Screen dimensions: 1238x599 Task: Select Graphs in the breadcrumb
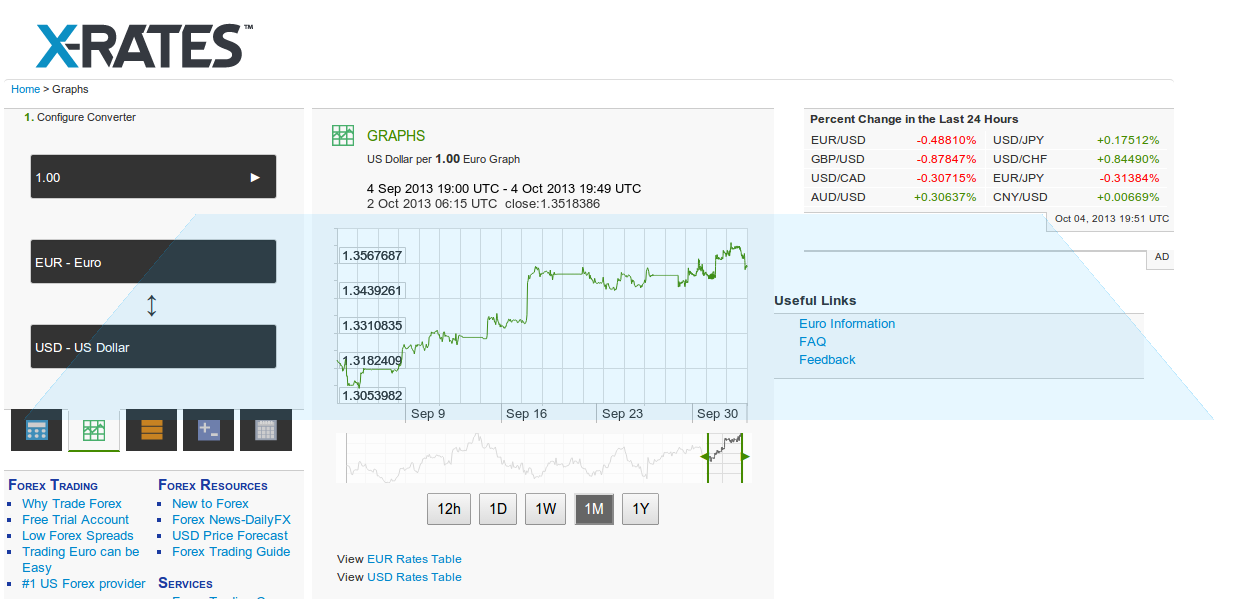(x=70, y=89)
